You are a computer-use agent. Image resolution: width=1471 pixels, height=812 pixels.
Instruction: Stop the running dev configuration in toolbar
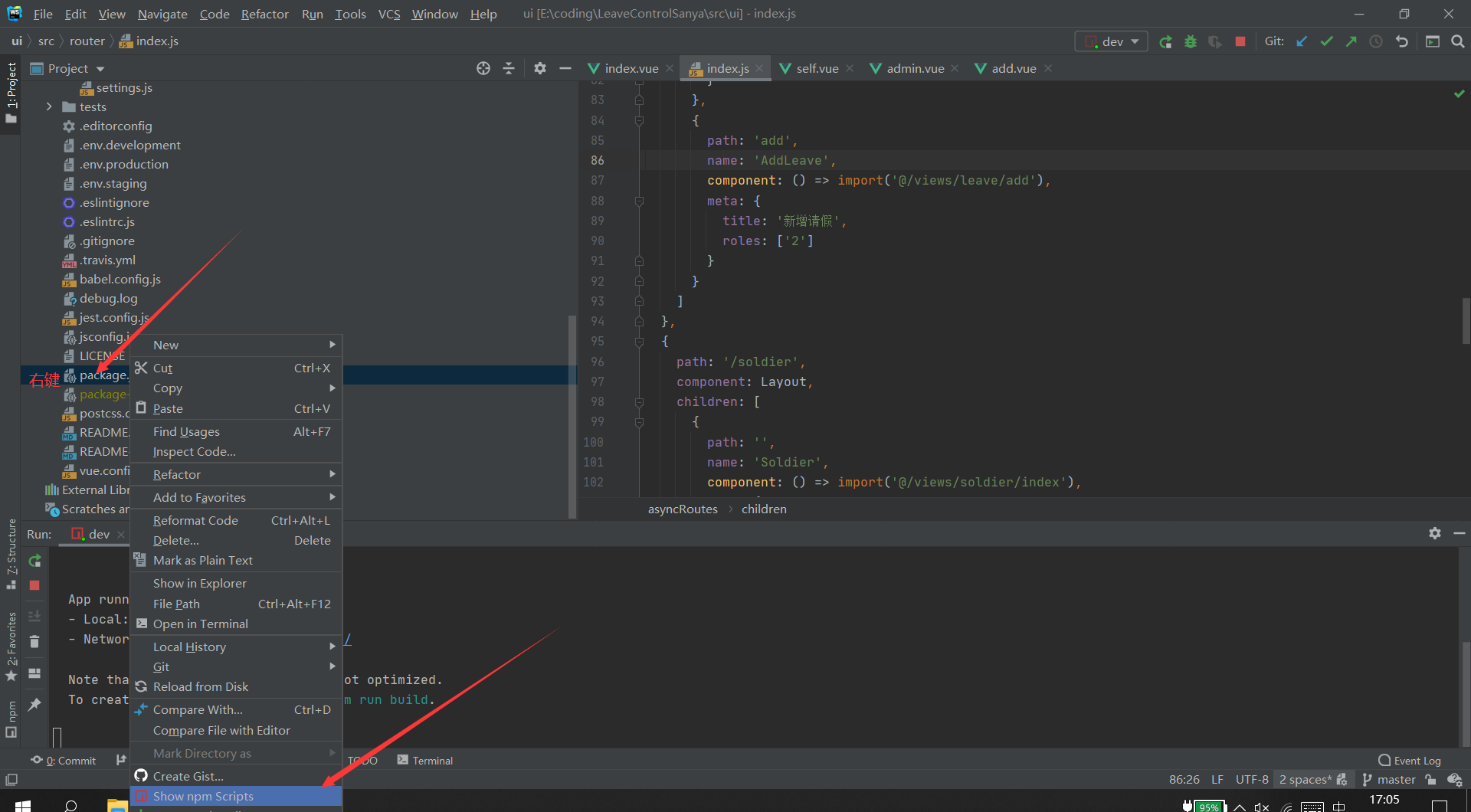click(1240, 41)
